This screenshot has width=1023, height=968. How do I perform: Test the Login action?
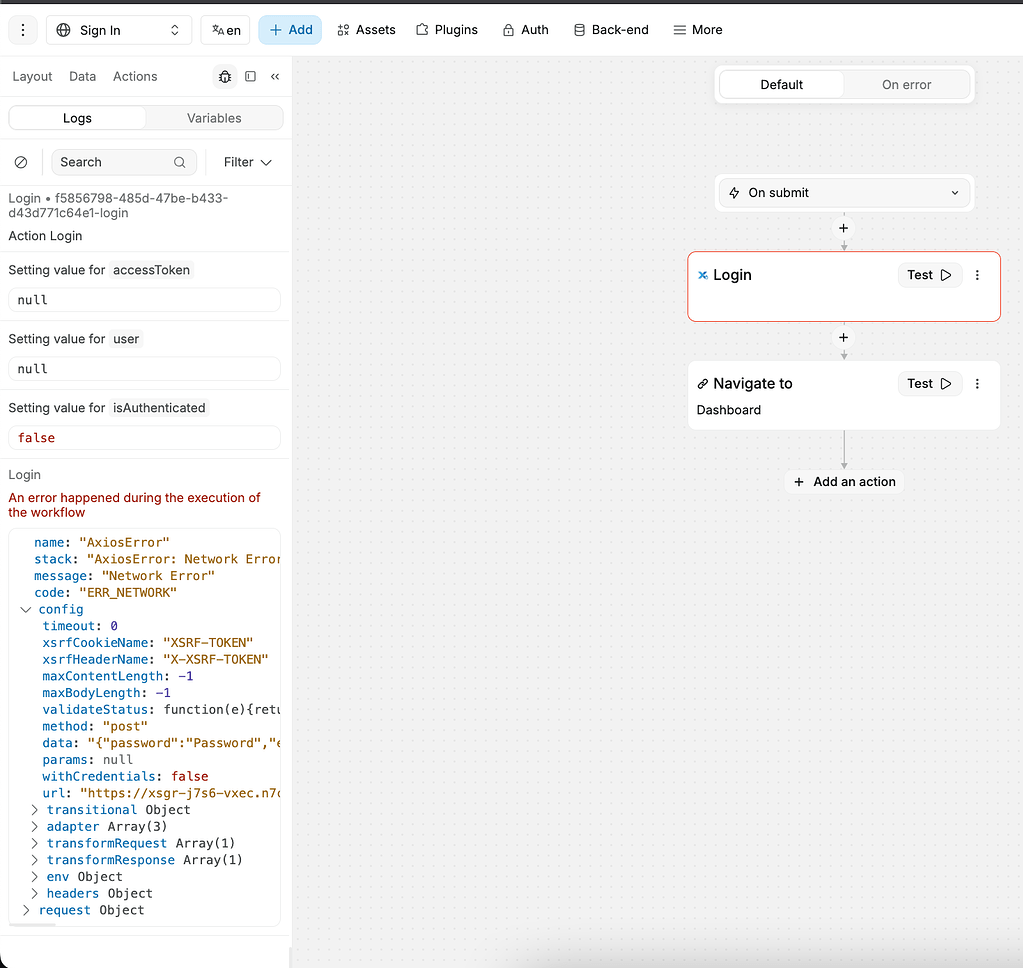[929, 275]
